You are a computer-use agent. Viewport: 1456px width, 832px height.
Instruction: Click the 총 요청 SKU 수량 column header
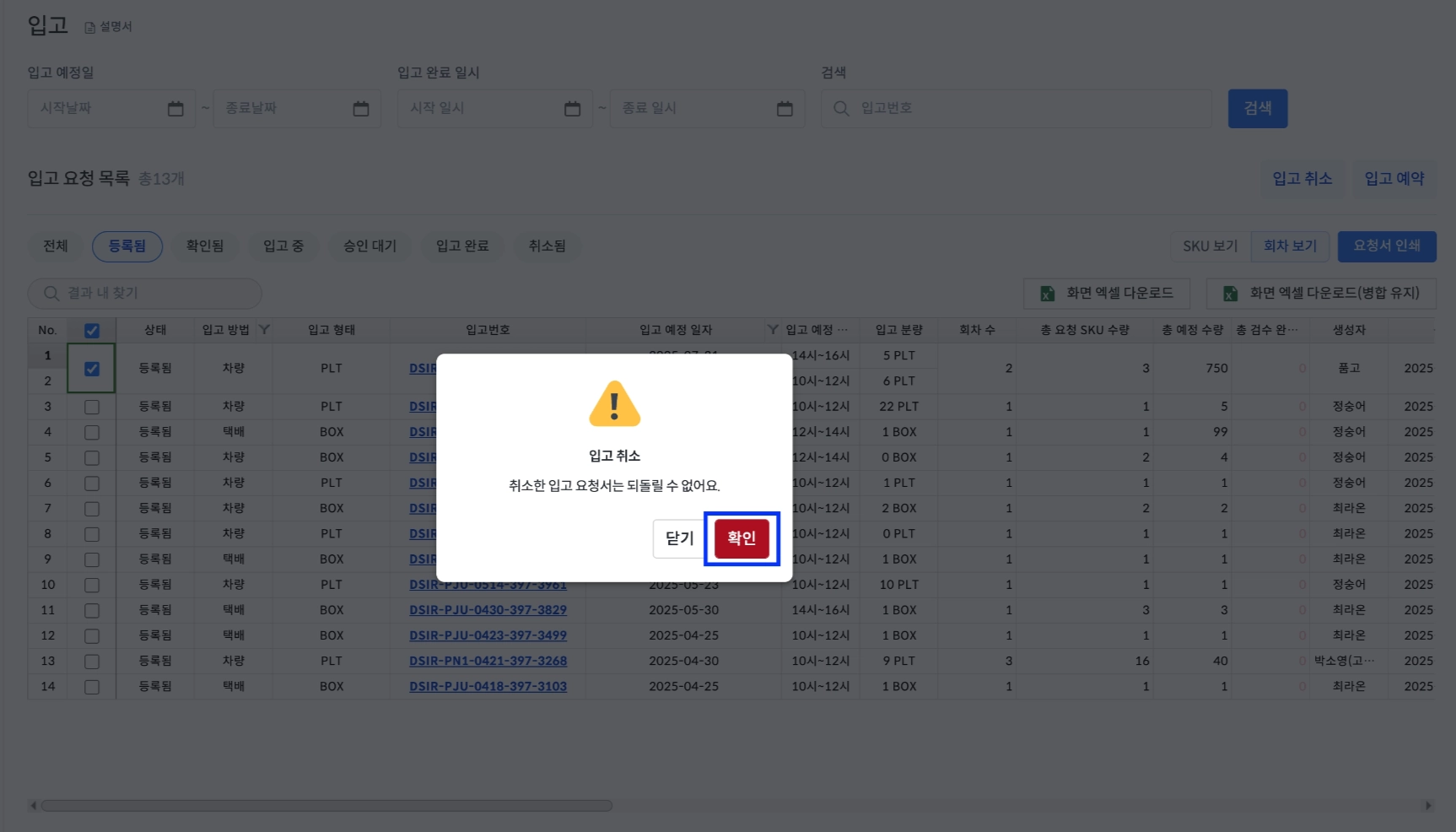coord(1085,330)
